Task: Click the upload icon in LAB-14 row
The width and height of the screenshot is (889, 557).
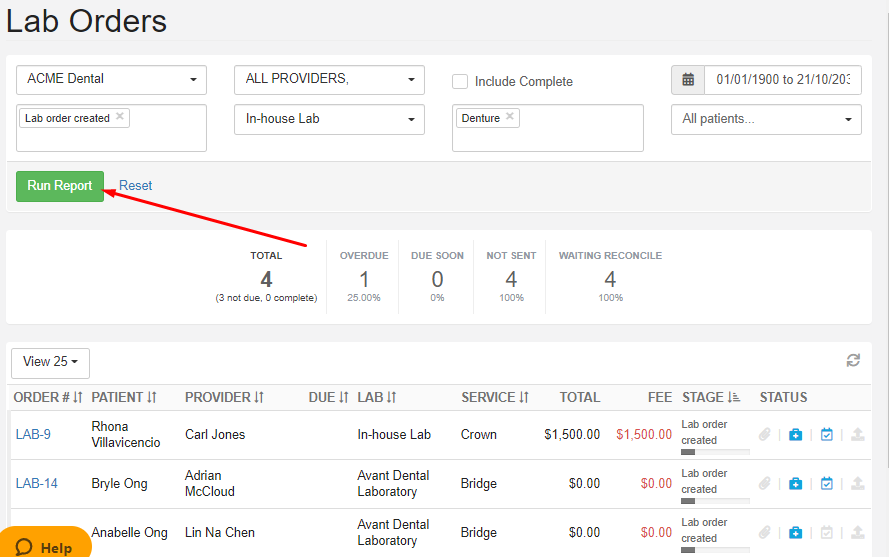Action: [857, 484]
